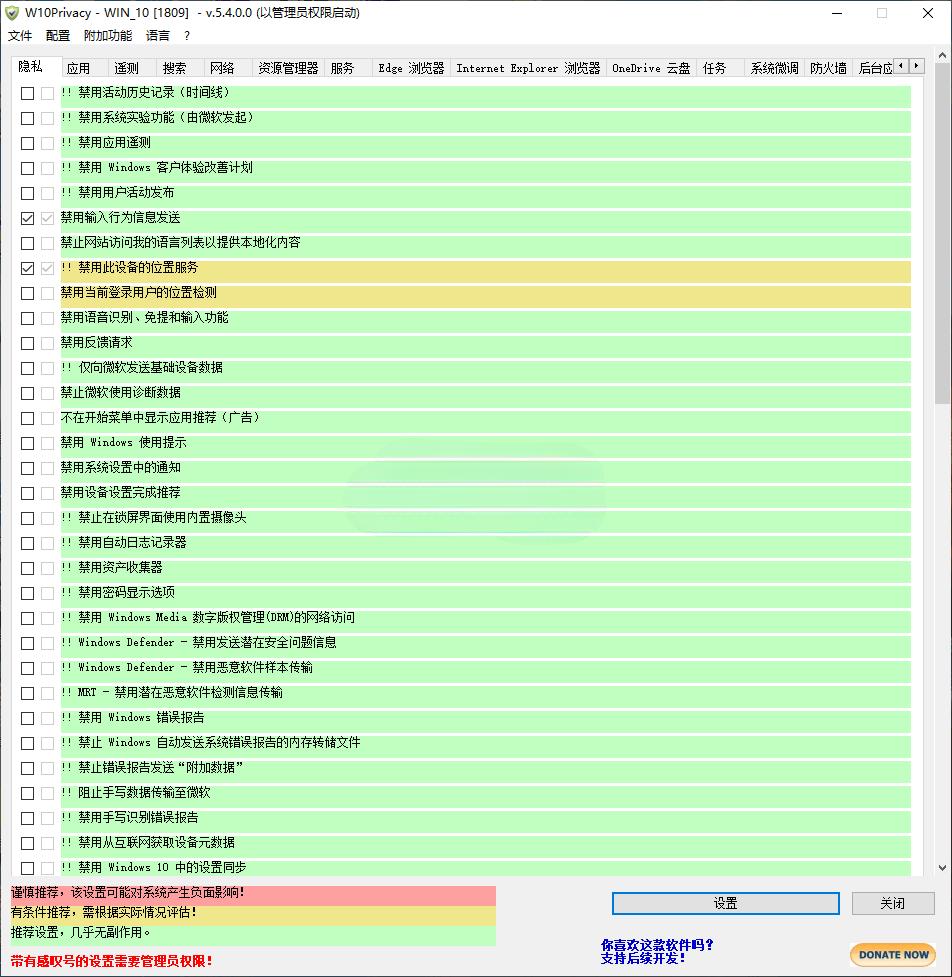Enable 禁用自动日志记录器 checkbox
The width and height of the screenshot is (952, 977).
click(x=27, y=543)
